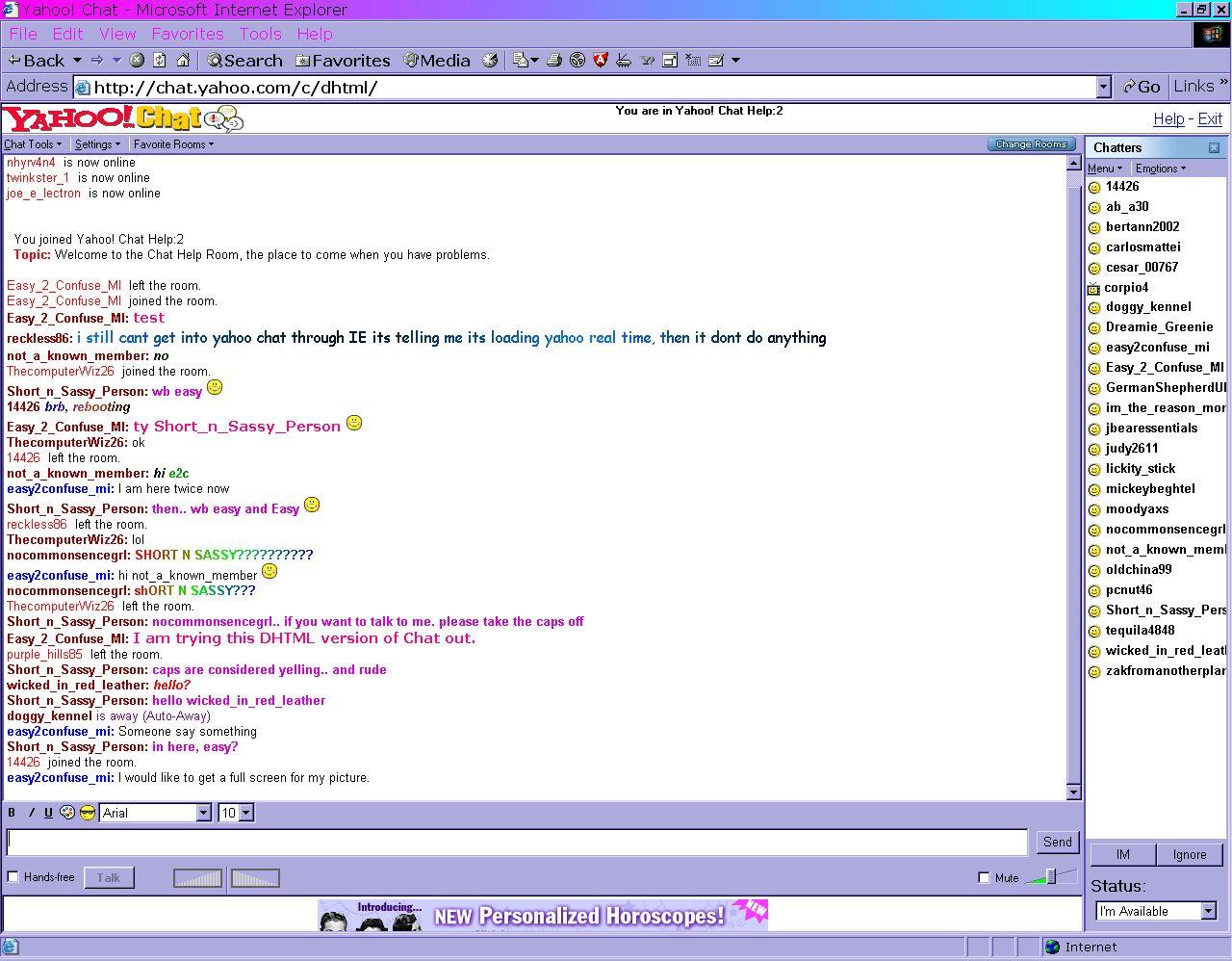This screenshot has height=961, width=1232.
Task: Open the color palette for chat text
Action: click(x=66, y=813)
